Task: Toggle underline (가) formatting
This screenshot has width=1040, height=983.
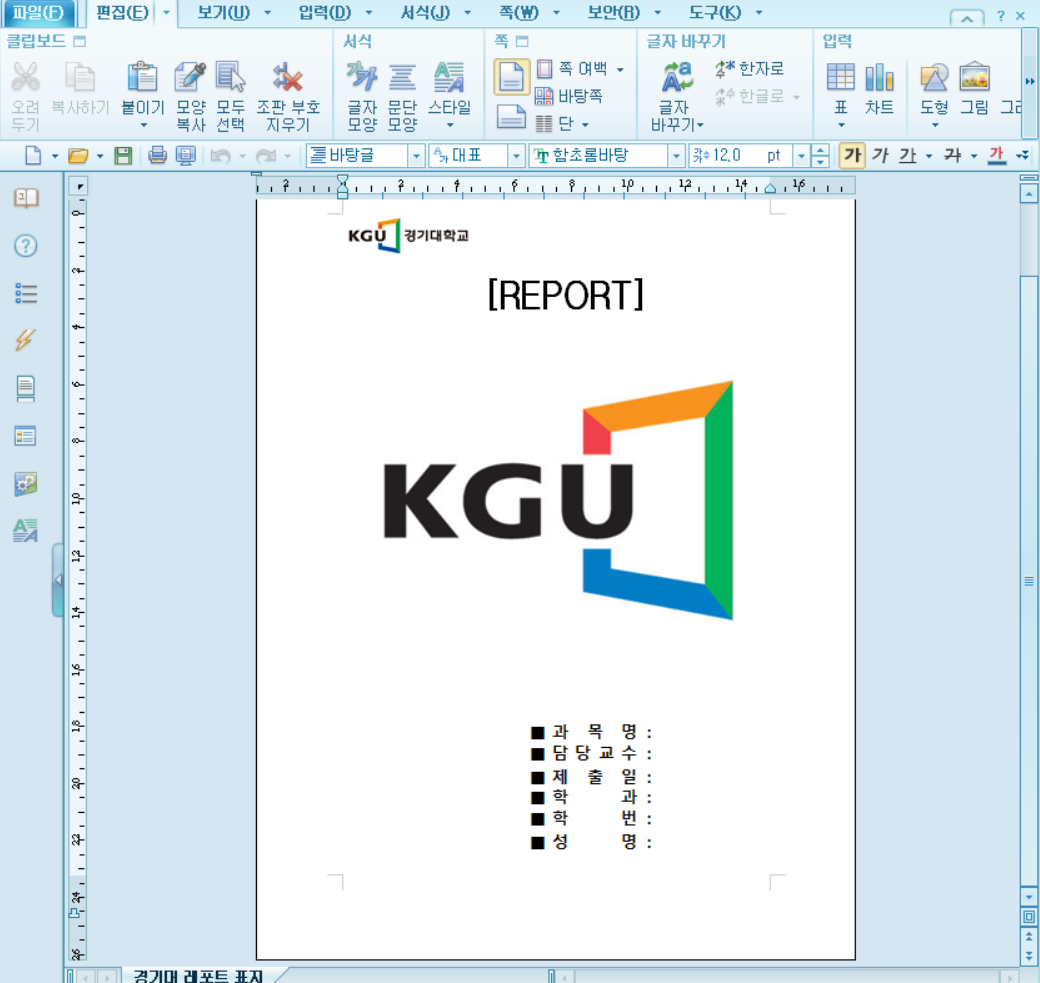Action: click(x=907, y=155)
